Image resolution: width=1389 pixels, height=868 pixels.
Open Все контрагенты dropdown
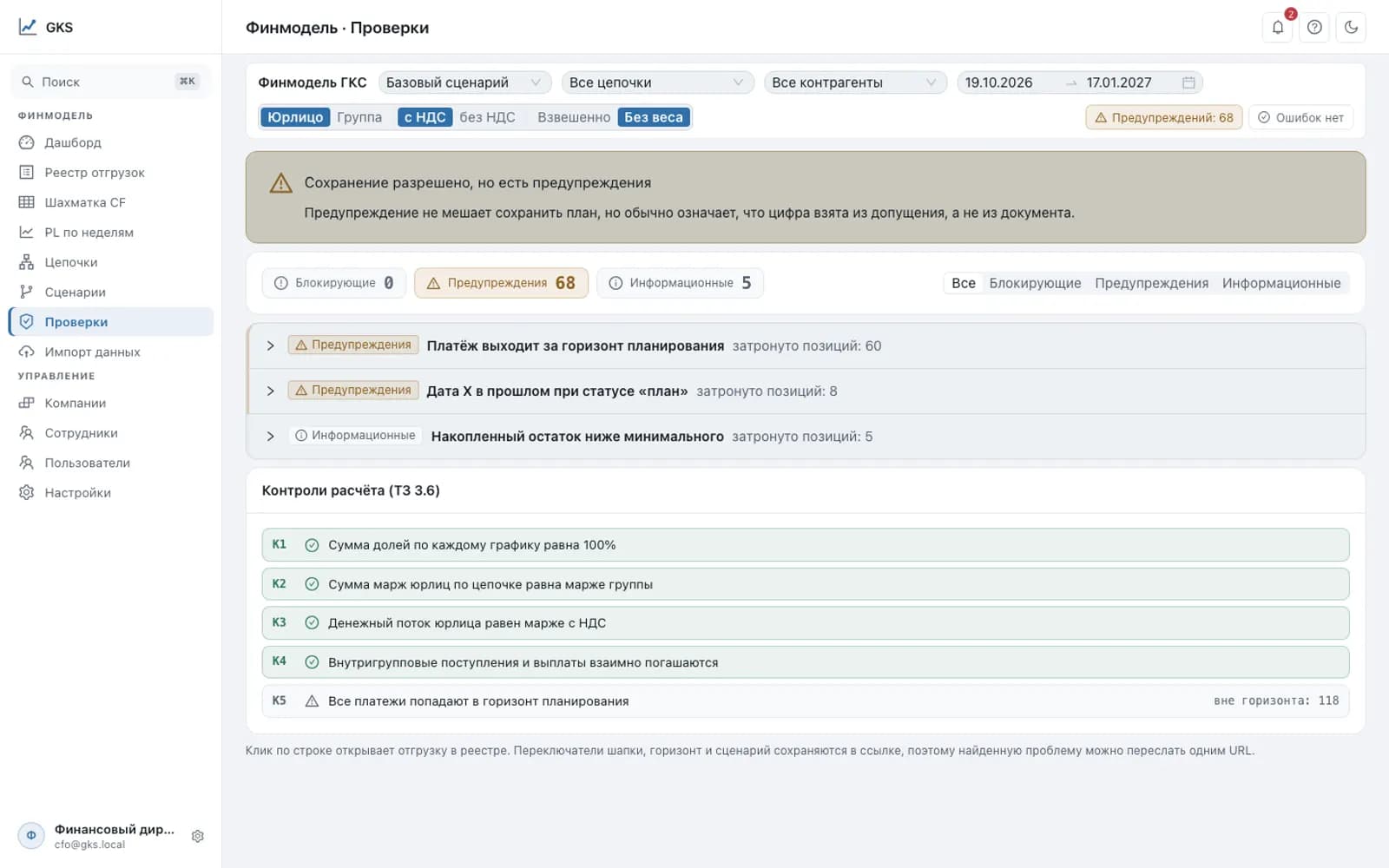tap(855, 82)
